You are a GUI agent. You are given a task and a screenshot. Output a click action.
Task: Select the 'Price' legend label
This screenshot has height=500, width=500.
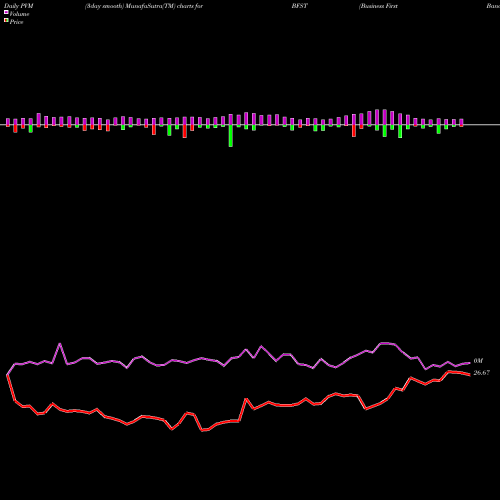16,22
